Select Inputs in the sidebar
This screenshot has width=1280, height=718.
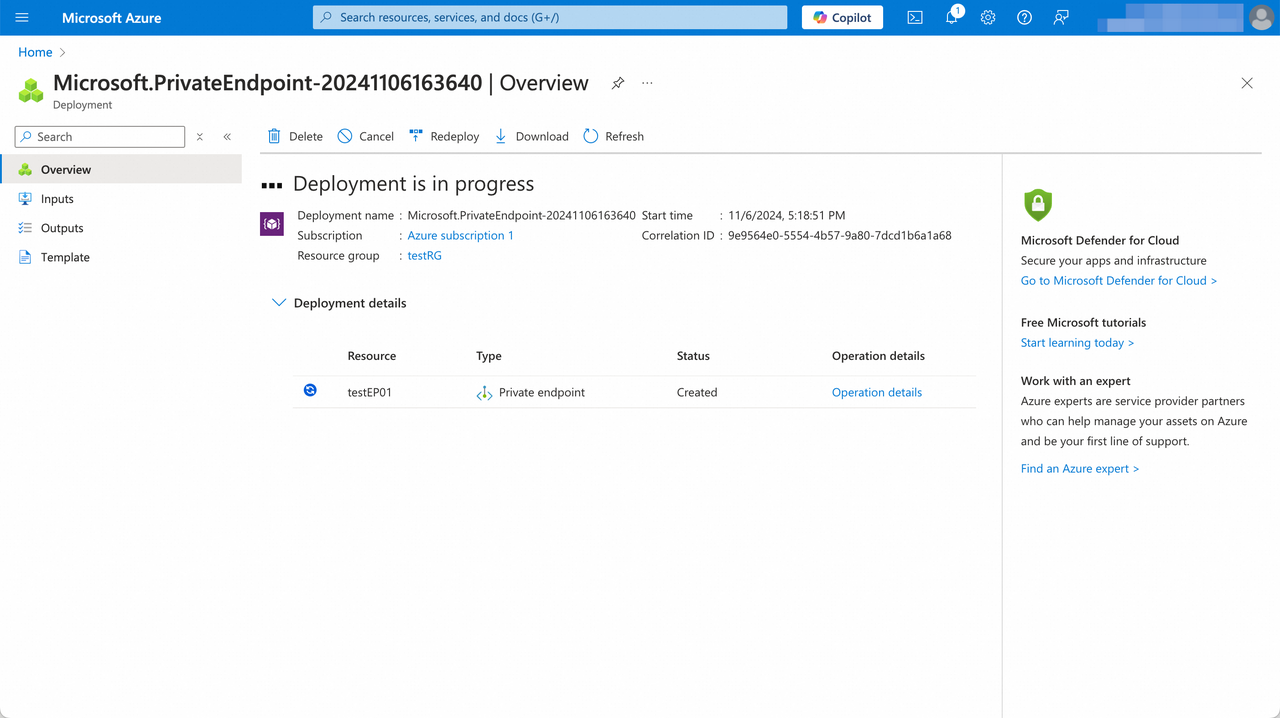coord(59,198)
